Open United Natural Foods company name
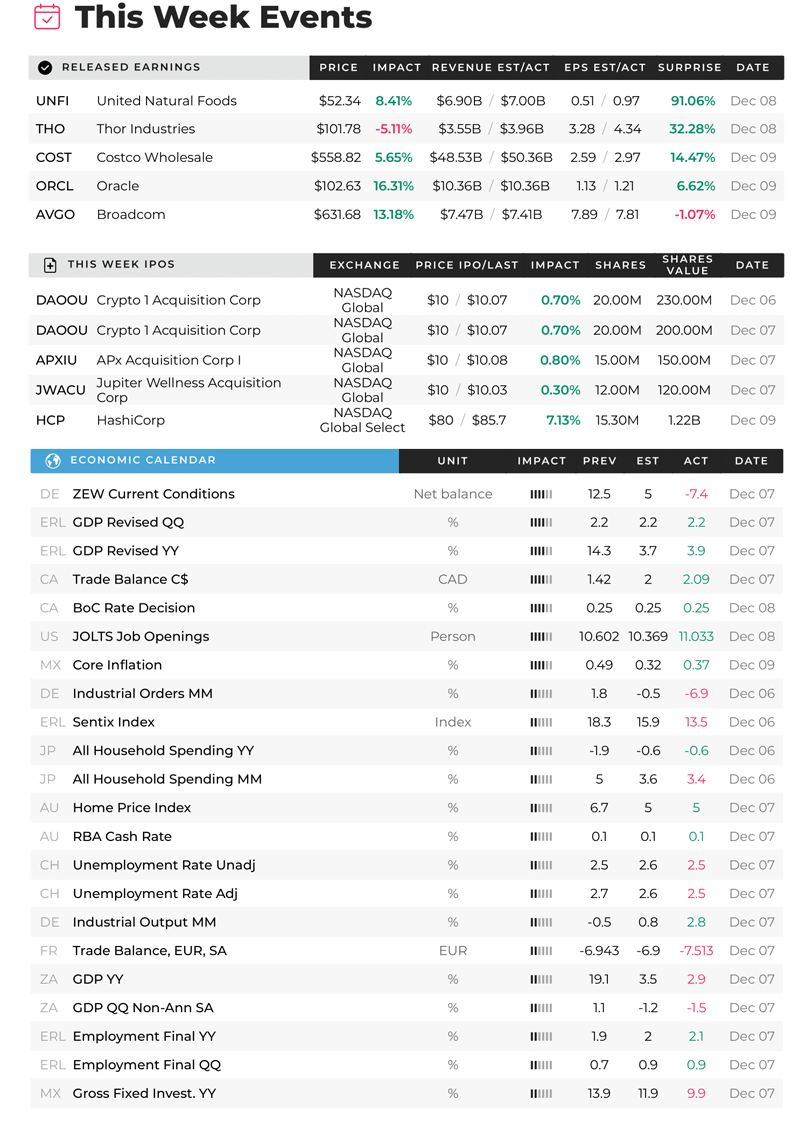Viewport: 806px width, 1142px height. (167, 101)
